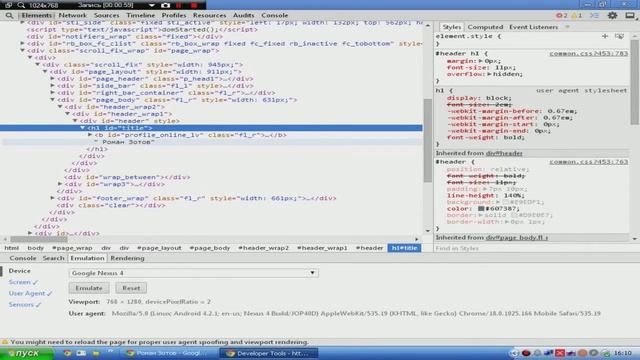Select #header_wrap2 breadcrumb
The width and height of the screenshot is (640, 360).
coord(263,248)
